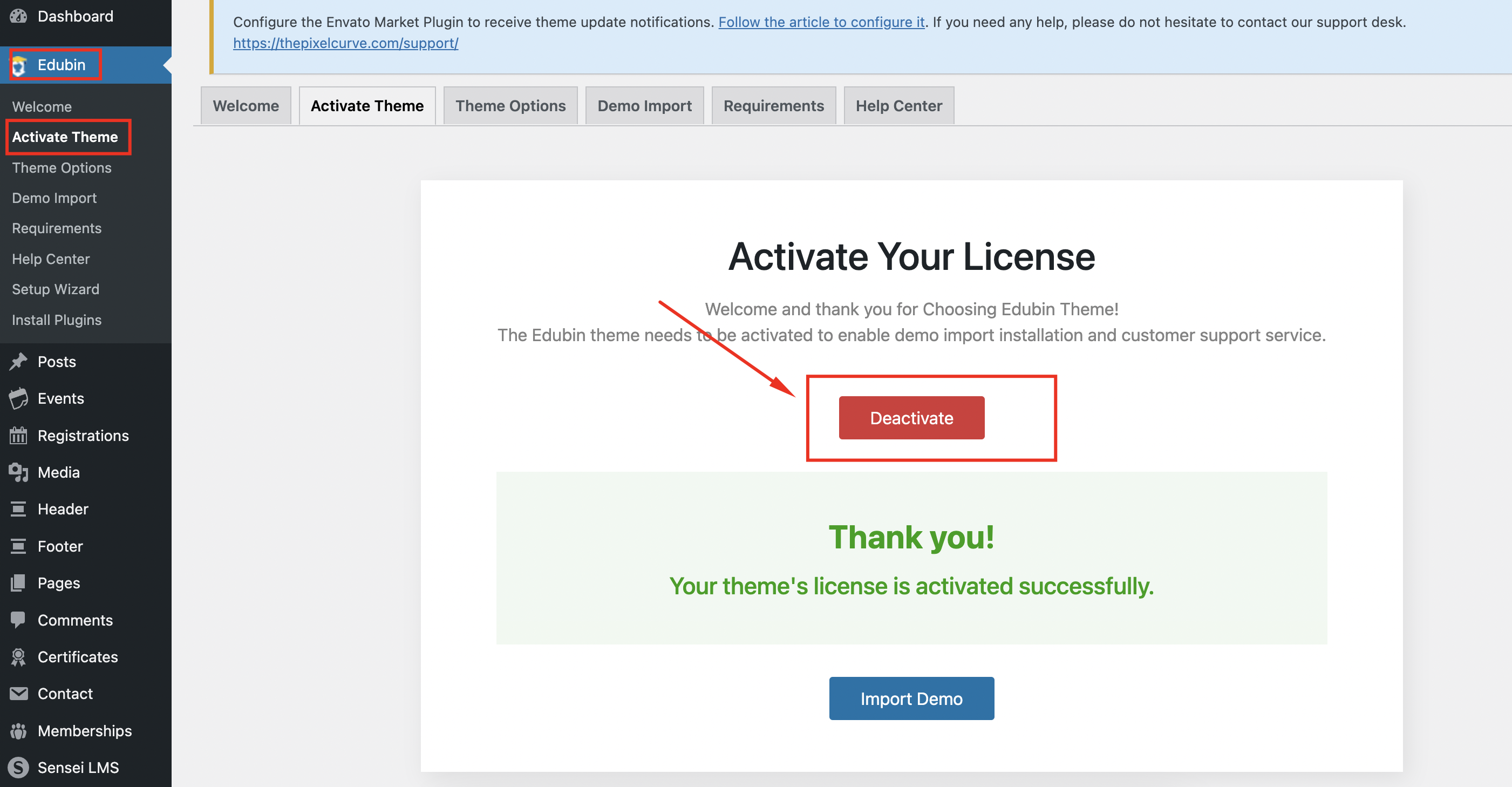
Task: Open Demo Import from sidebar submenu
Action: [54, 198]
